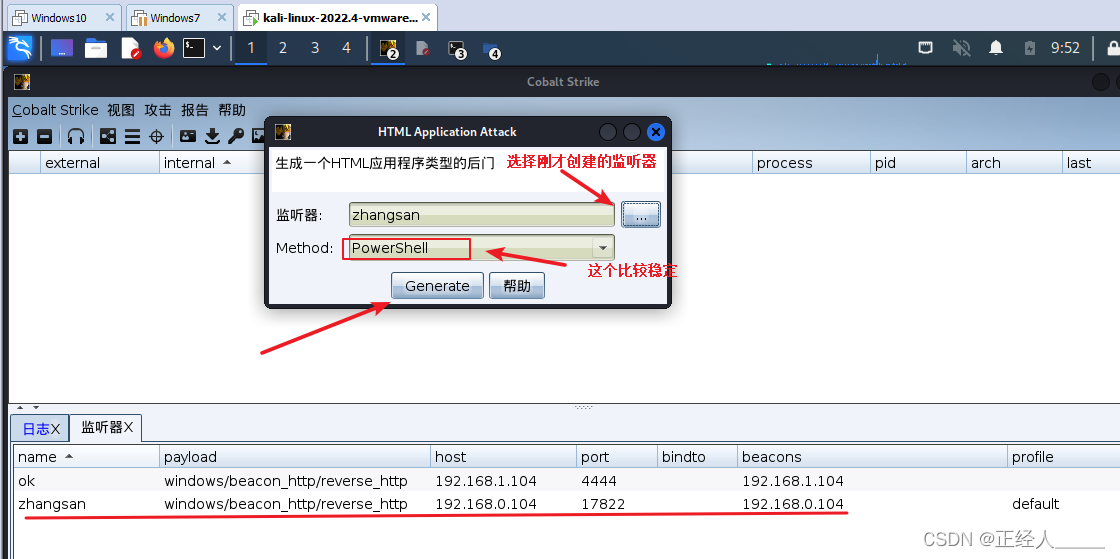This screenshot has width=1120, height=559.
Task: Open the credentials card icon
Action: coord(188,136)
